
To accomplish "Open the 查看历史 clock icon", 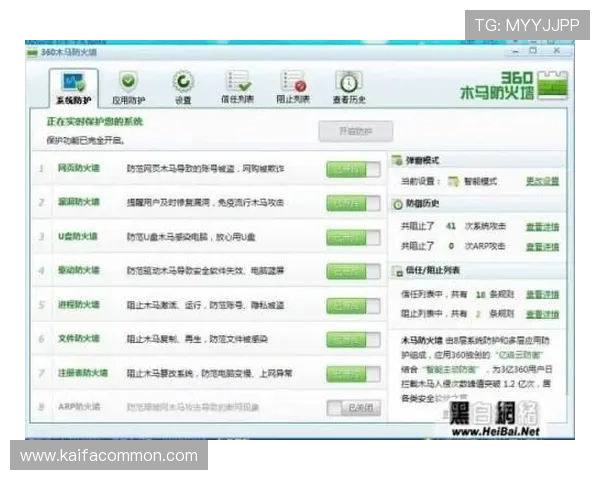I will click(x=349, y=82).
